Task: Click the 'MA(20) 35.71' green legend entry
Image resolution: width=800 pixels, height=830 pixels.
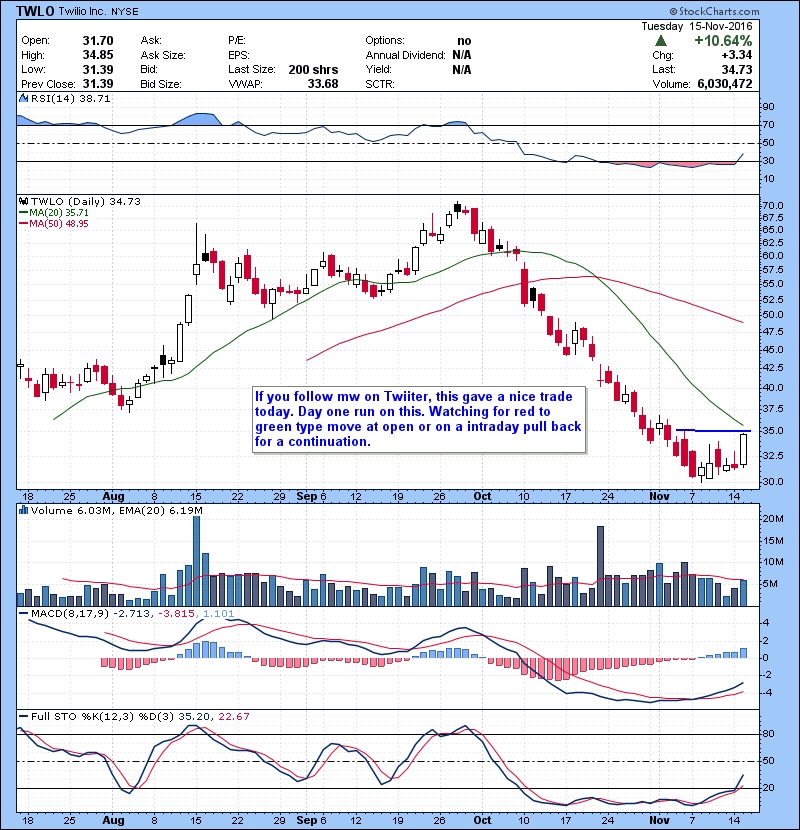Action: click(x=58, y=213)
